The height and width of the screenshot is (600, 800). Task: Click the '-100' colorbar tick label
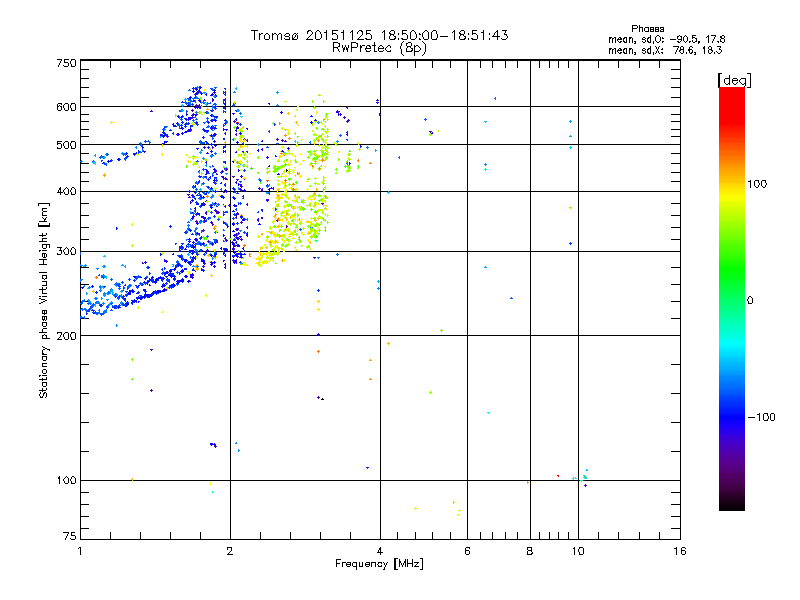click(762, 417)
